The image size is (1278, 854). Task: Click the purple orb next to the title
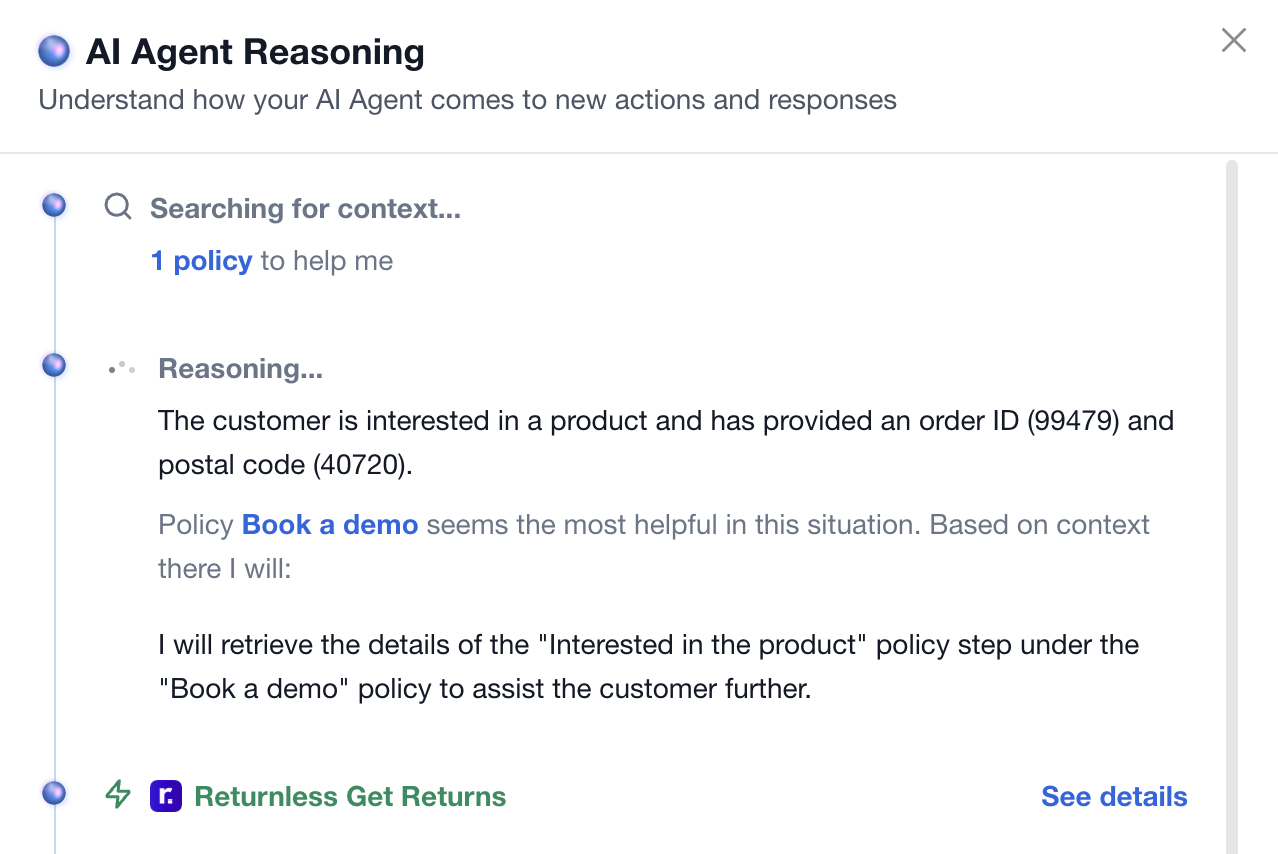click(x=54, y=50)
